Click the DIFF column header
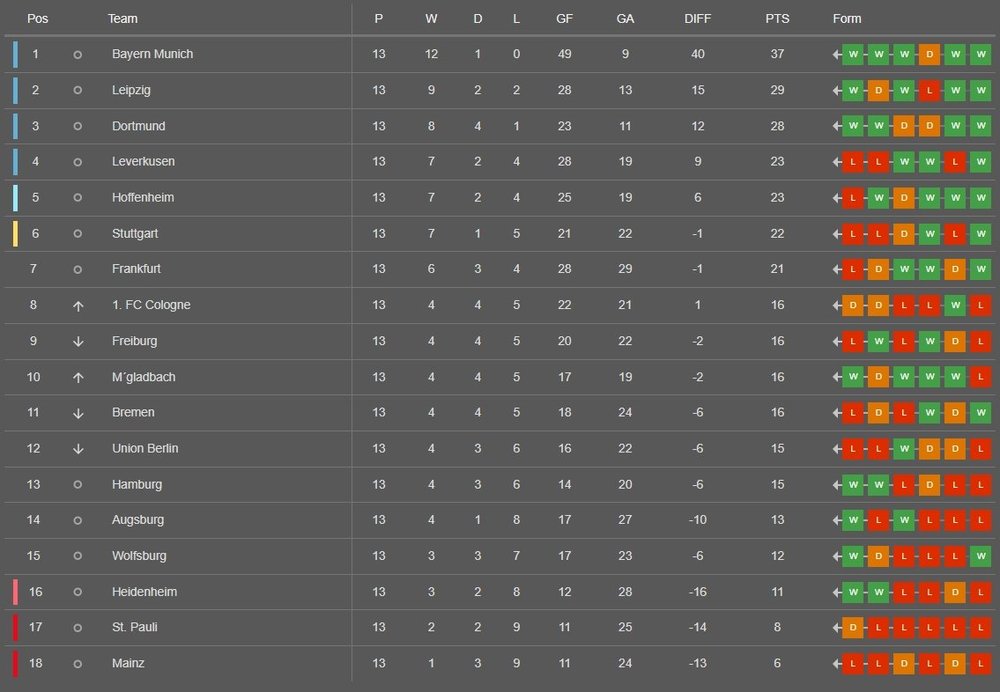 [x=698, y=19]
